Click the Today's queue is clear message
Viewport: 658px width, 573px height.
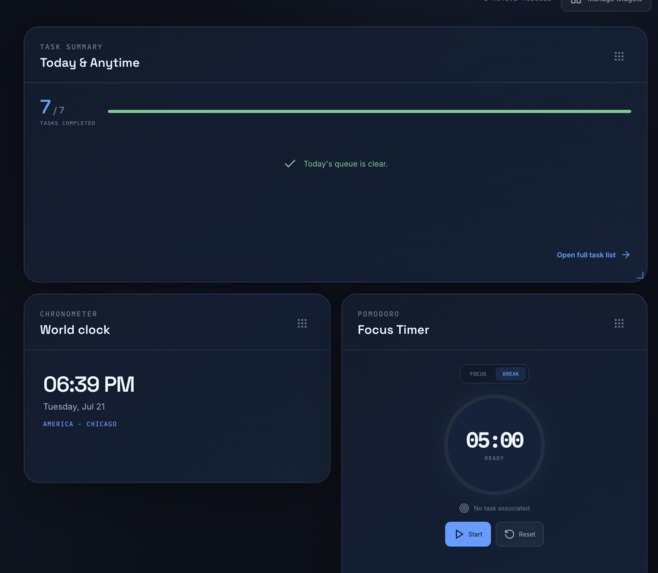tap(345, 164)
